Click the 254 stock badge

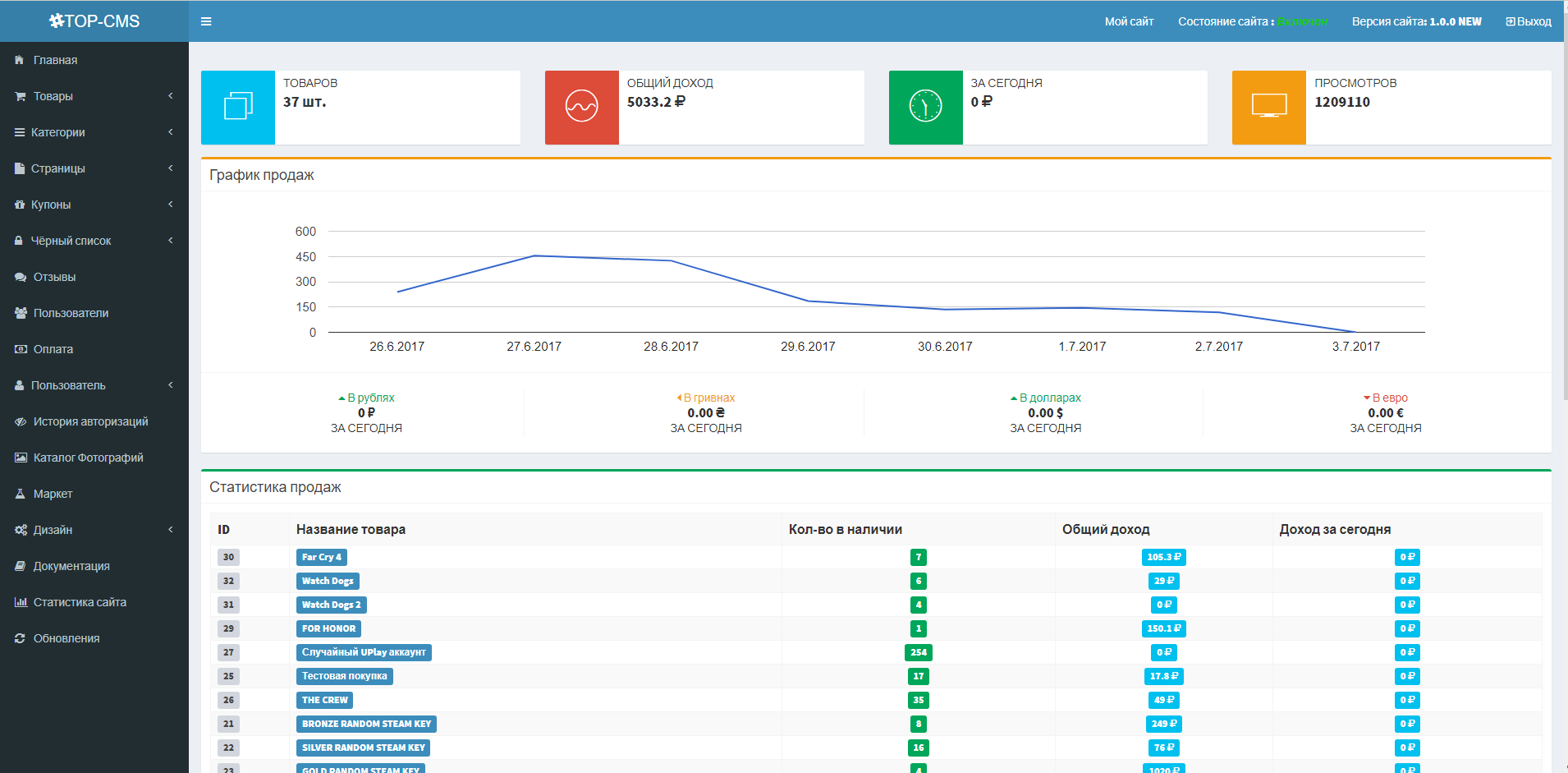pos(919,652)
